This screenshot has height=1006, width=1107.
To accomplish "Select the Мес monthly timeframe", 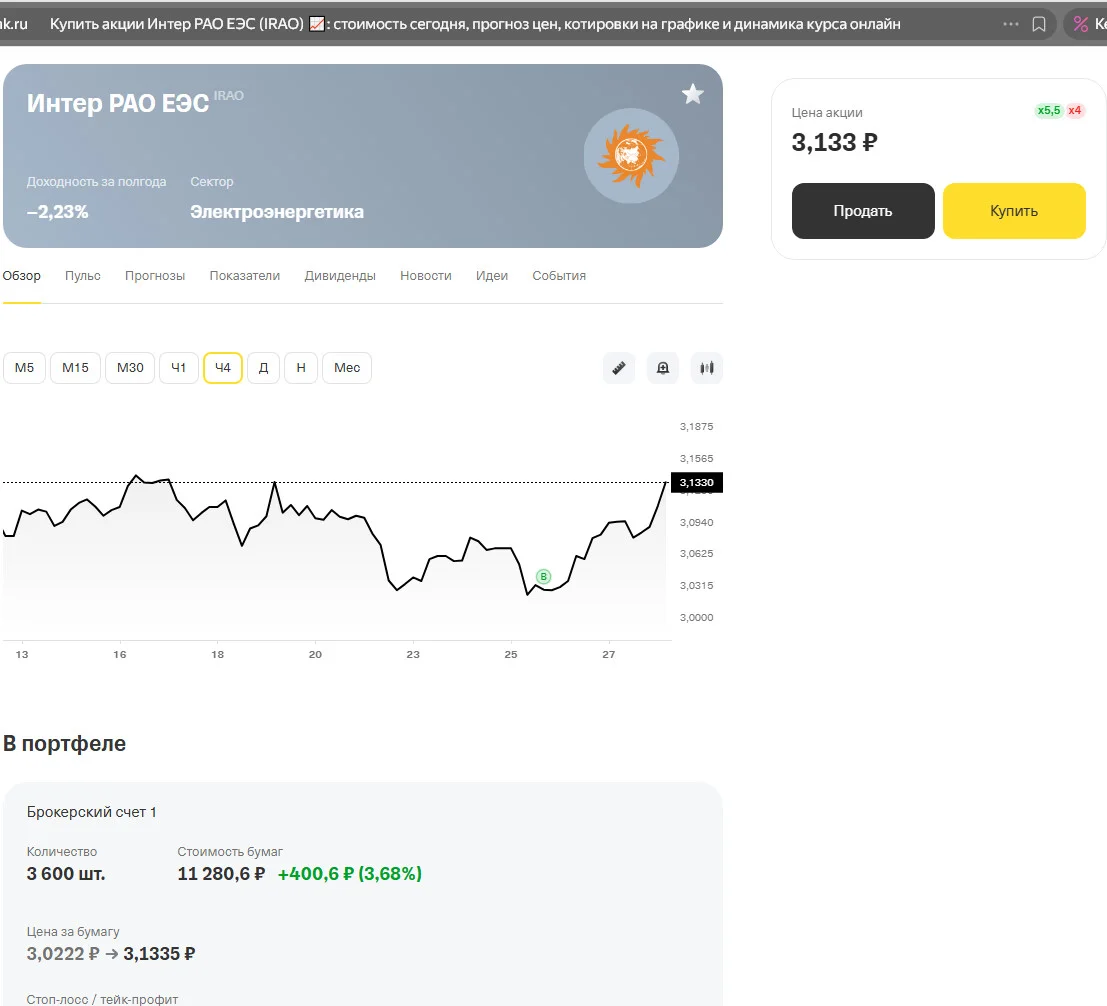I will (347, 368).
